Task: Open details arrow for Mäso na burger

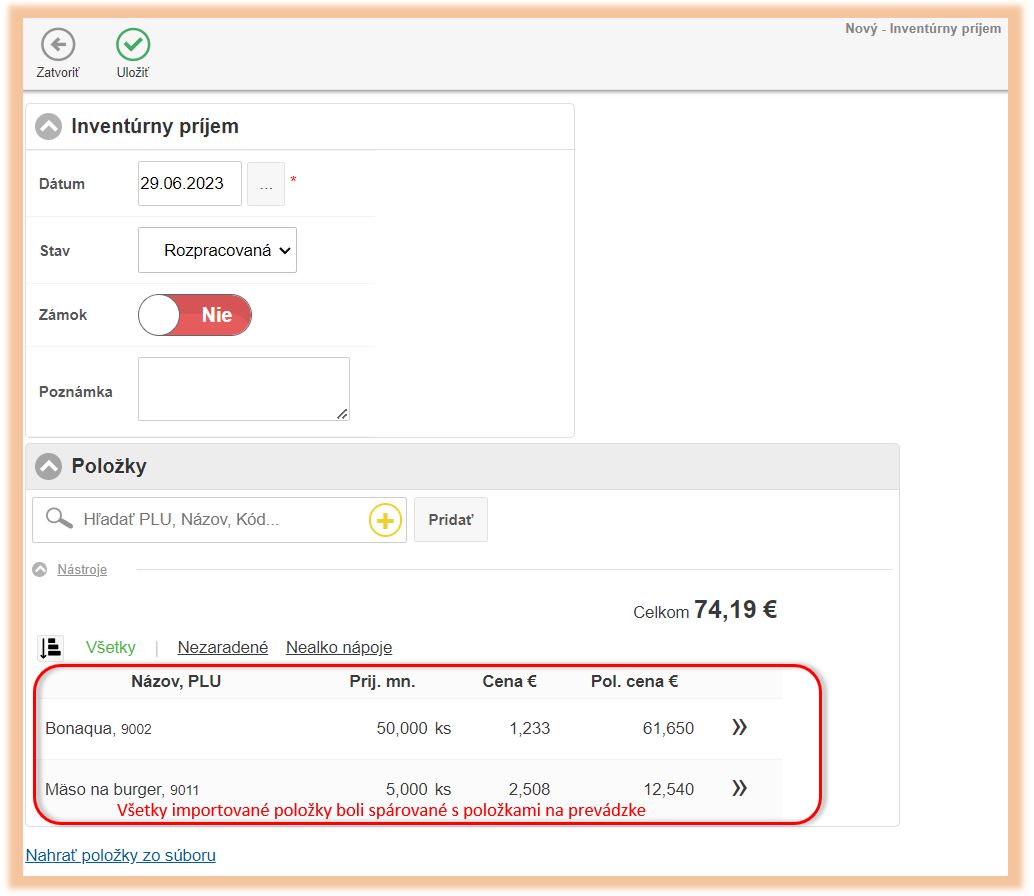Action: [739, 788]
